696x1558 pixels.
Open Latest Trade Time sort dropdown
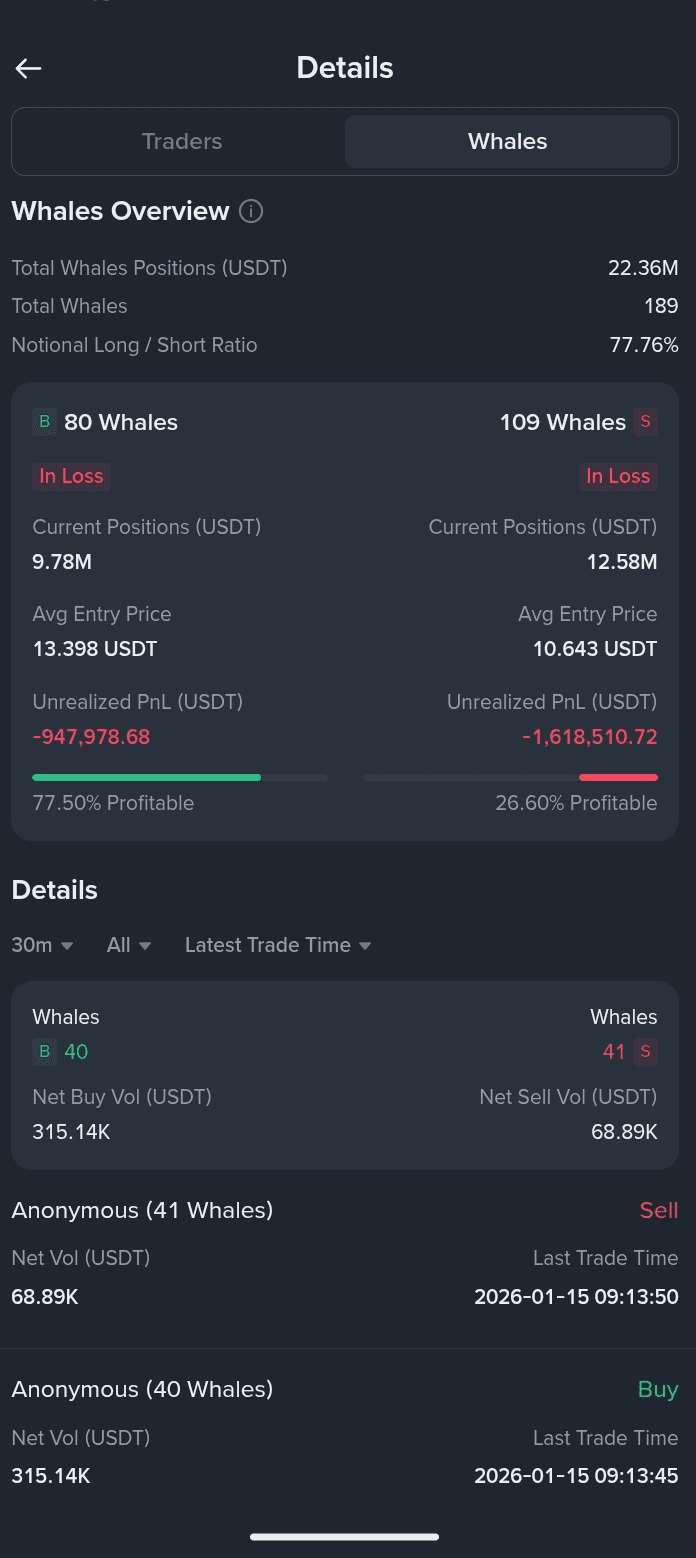278,945
